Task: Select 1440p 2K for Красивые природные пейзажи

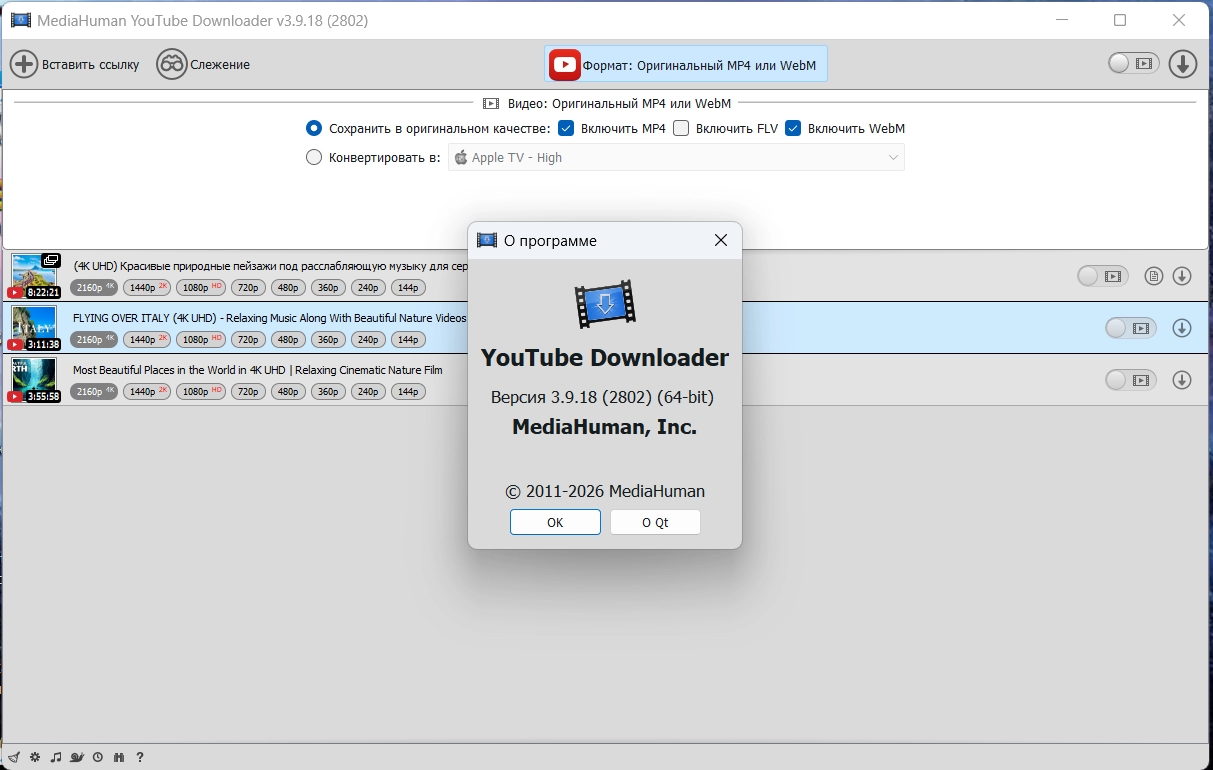Action: coord(147,287)
